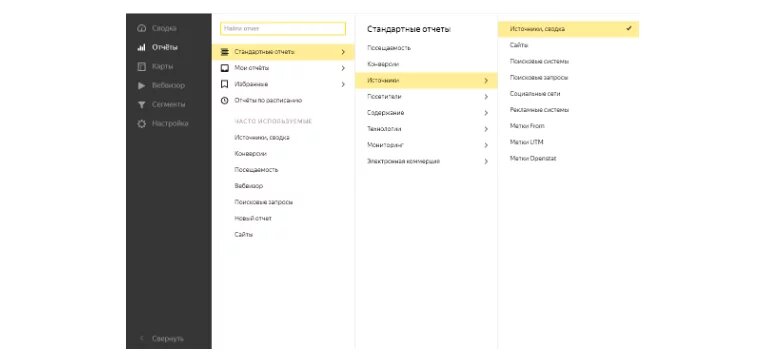Select the Вебвизор play icon
Viewport: 769px width, 360px height.
pos(142,86)
